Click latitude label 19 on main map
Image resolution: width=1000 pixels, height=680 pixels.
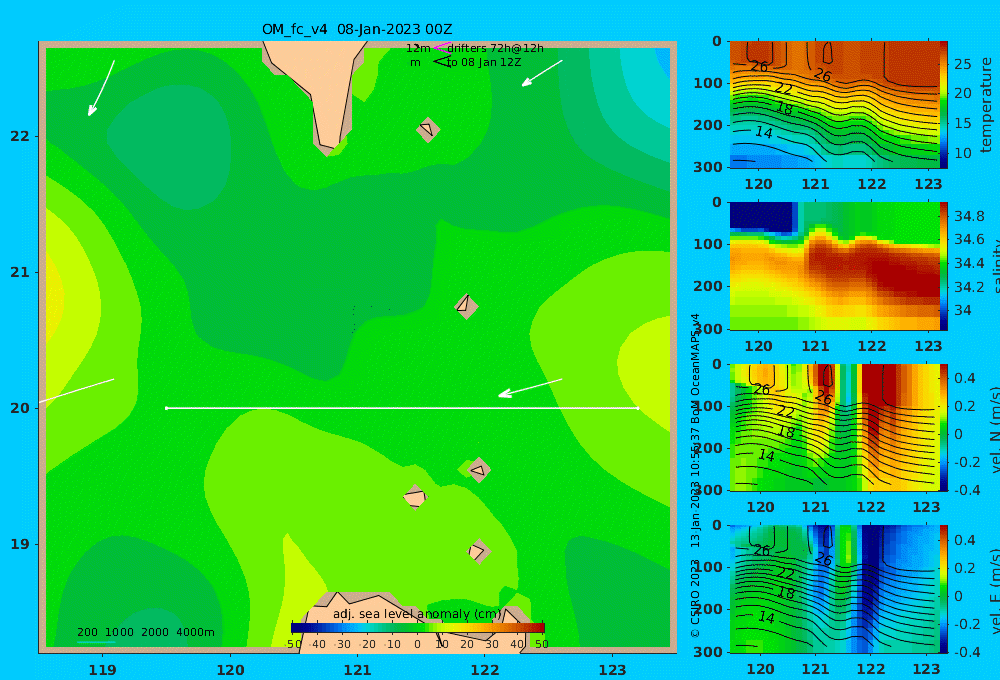20,544
